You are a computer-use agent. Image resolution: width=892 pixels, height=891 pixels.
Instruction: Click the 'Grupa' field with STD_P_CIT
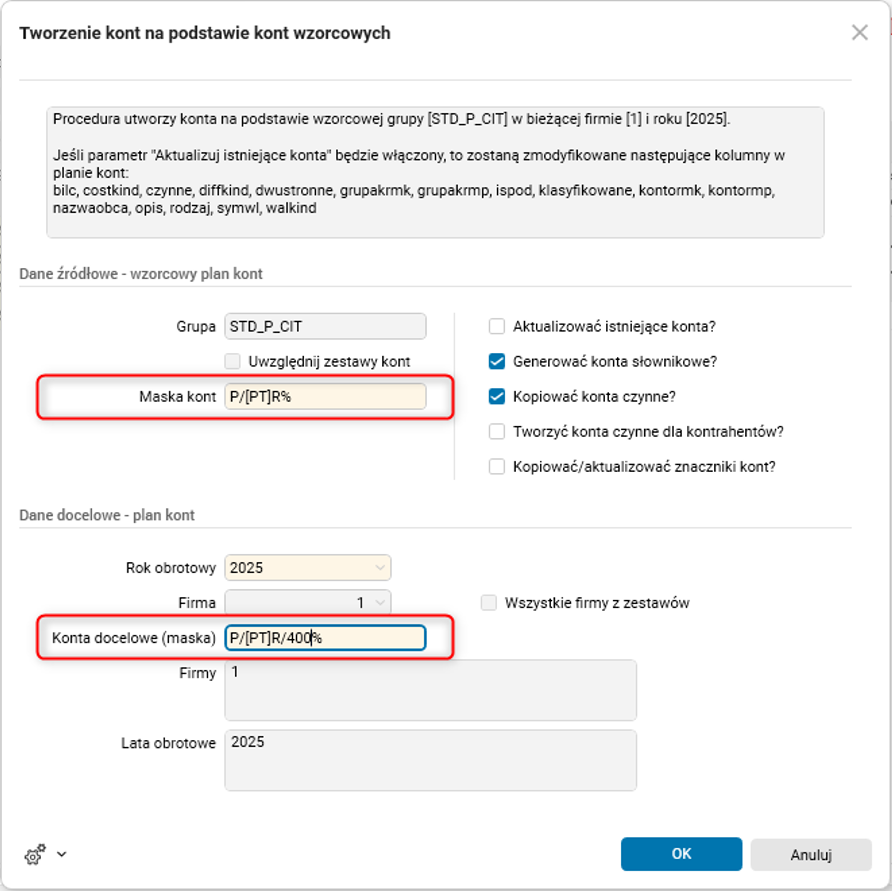[x=325, y=326]
